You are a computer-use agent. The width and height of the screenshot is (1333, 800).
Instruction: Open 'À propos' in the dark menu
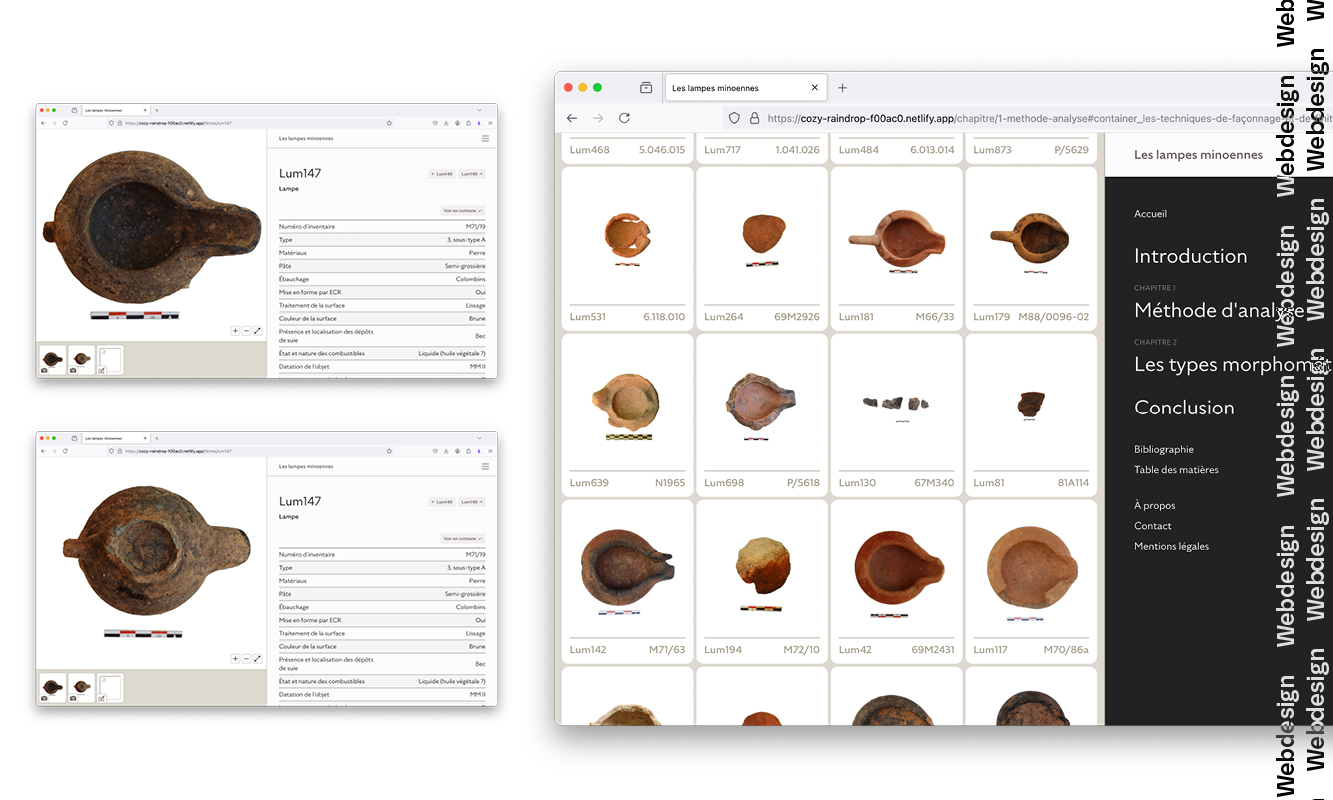point(1155,506)
